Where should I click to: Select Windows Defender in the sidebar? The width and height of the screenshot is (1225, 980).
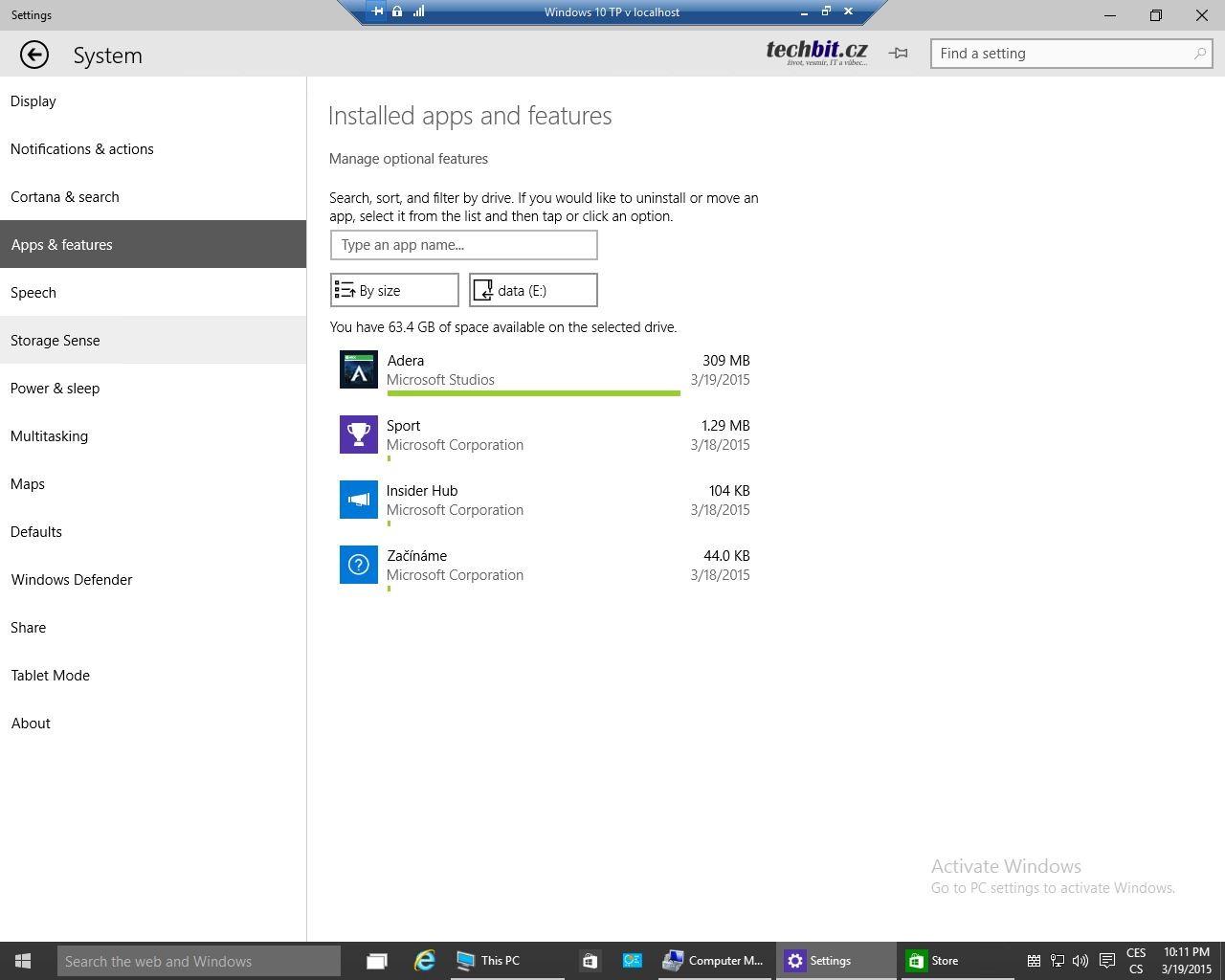point(72,580)
